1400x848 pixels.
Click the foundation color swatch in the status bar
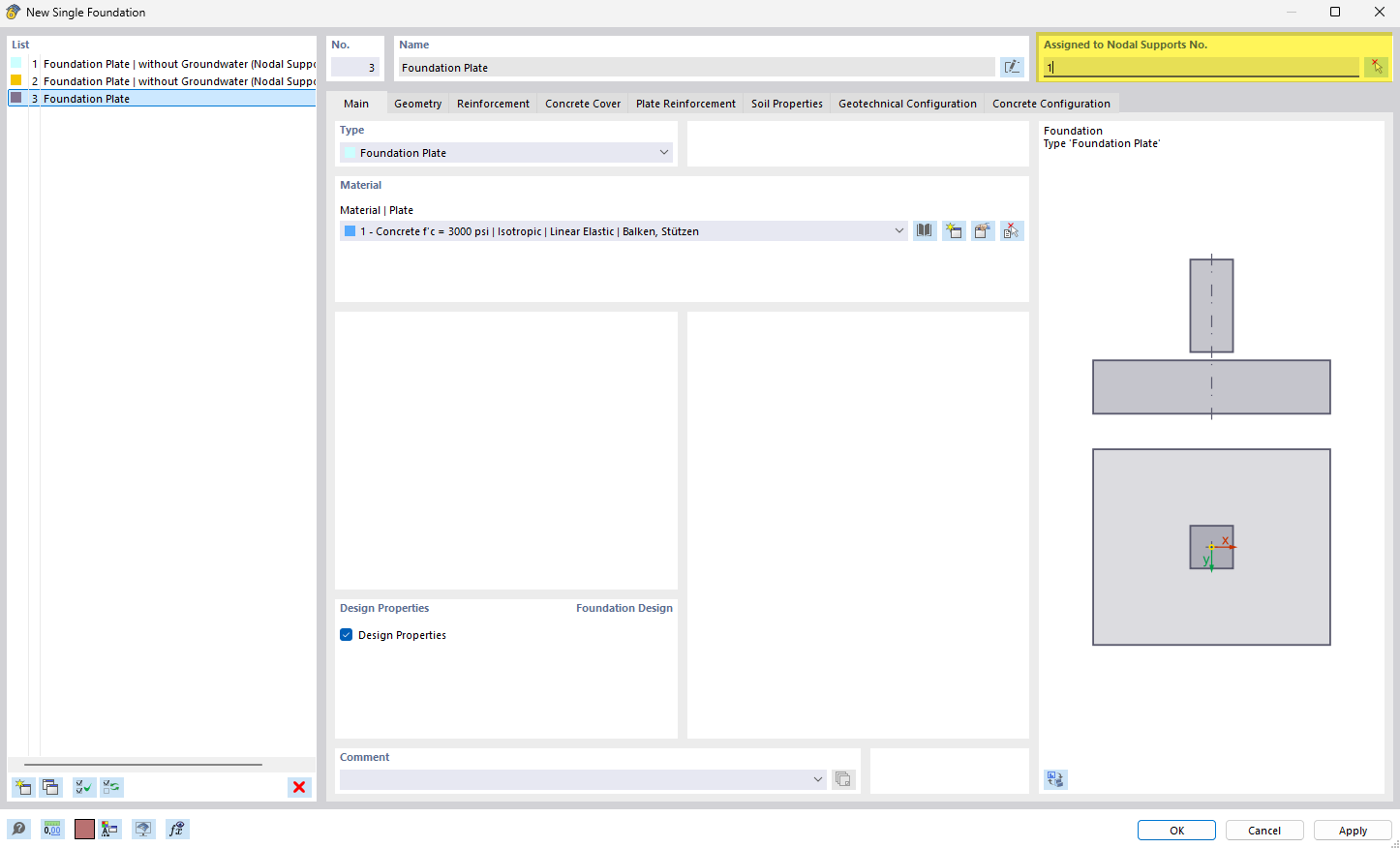[84, 829]
